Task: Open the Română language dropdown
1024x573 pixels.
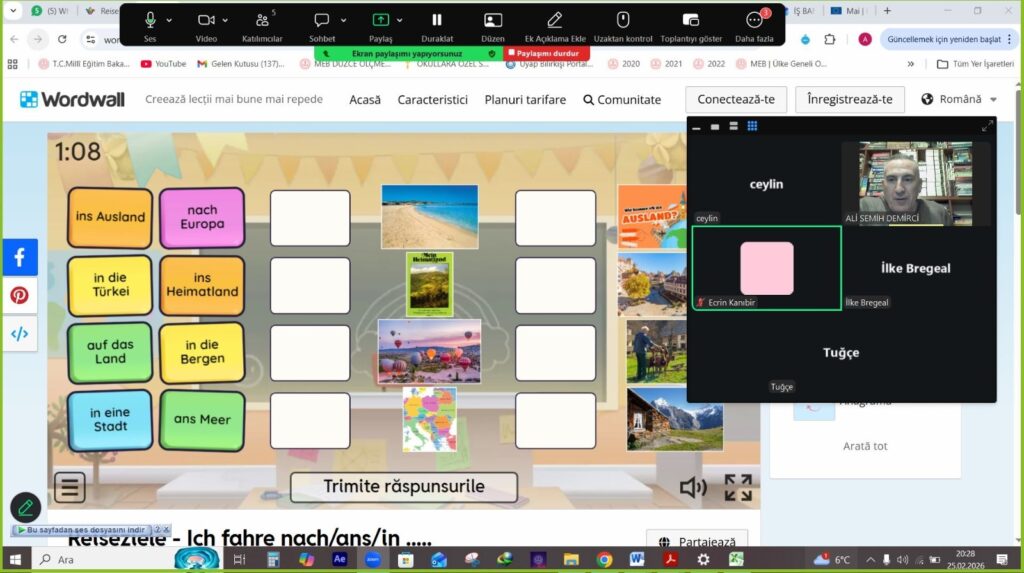Action: [x=959, y=99]
